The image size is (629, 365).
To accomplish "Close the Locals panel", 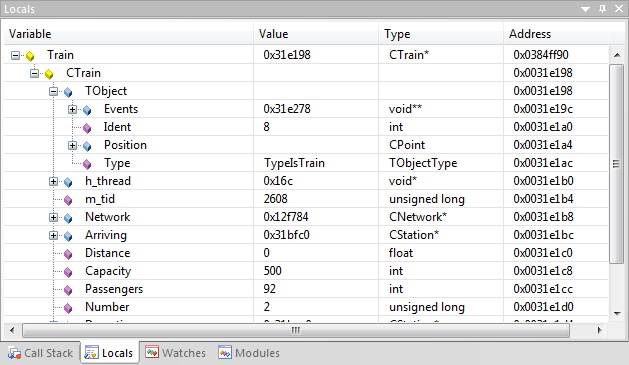I will coord(619,9).
